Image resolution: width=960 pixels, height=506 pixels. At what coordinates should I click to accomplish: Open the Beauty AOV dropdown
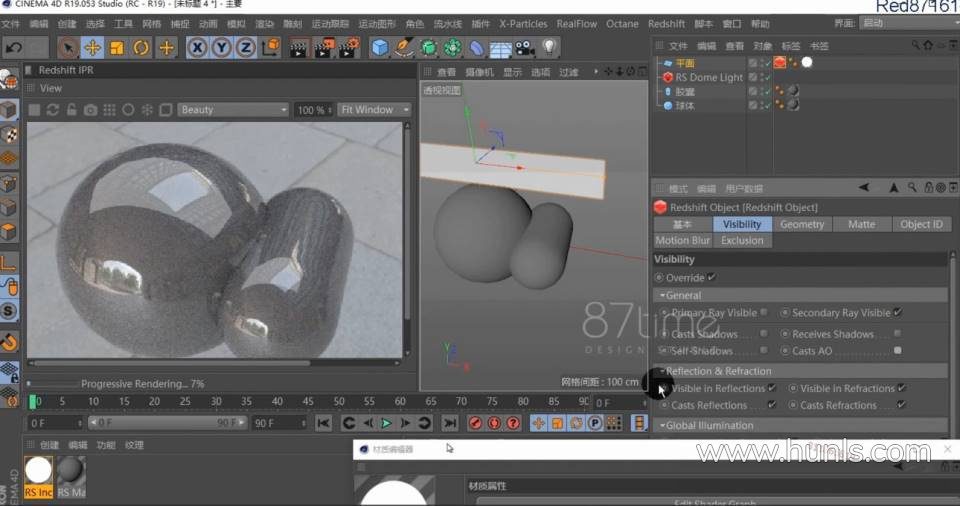click(233, 110)
